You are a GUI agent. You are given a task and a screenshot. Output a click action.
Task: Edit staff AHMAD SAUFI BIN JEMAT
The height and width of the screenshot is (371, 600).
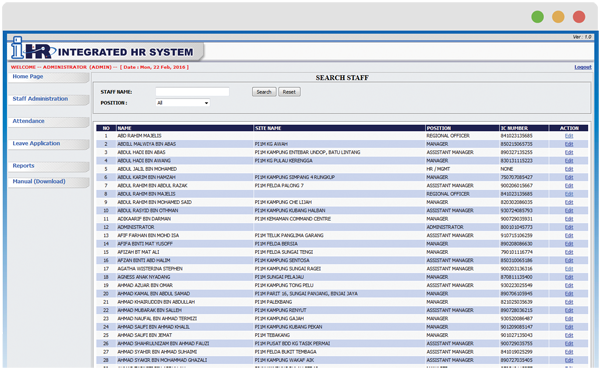(x=569, y=335)
